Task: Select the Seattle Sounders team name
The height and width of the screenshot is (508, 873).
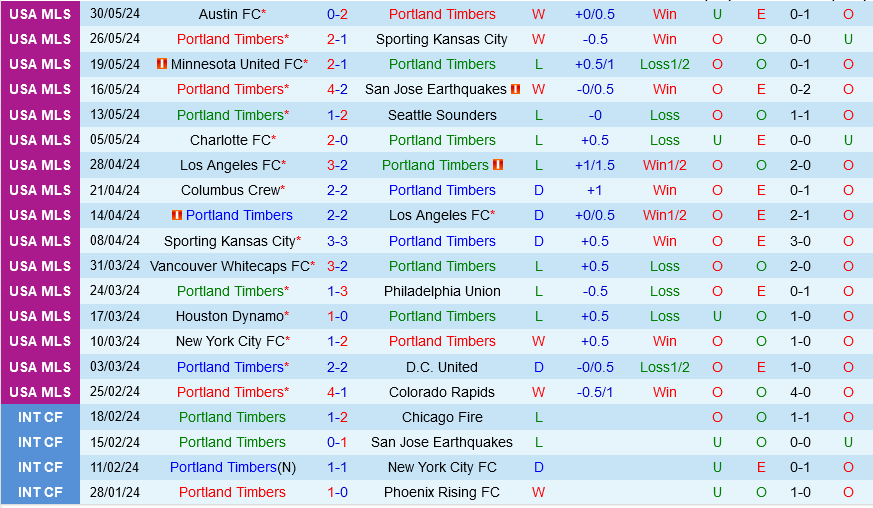Action: coord(442,115)
